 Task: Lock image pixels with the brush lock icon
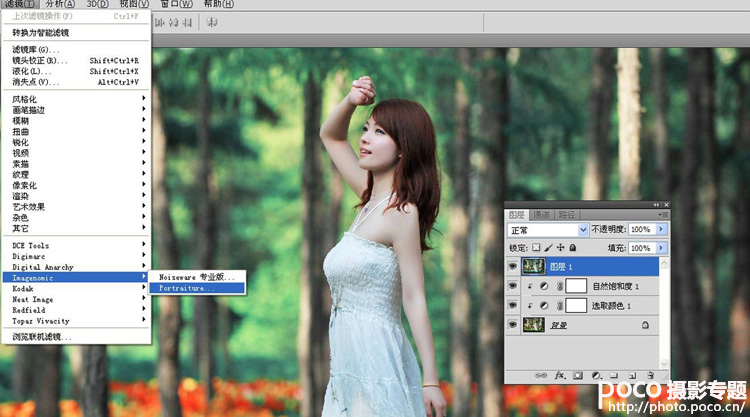pyautogui.click(x=548, y=248)
